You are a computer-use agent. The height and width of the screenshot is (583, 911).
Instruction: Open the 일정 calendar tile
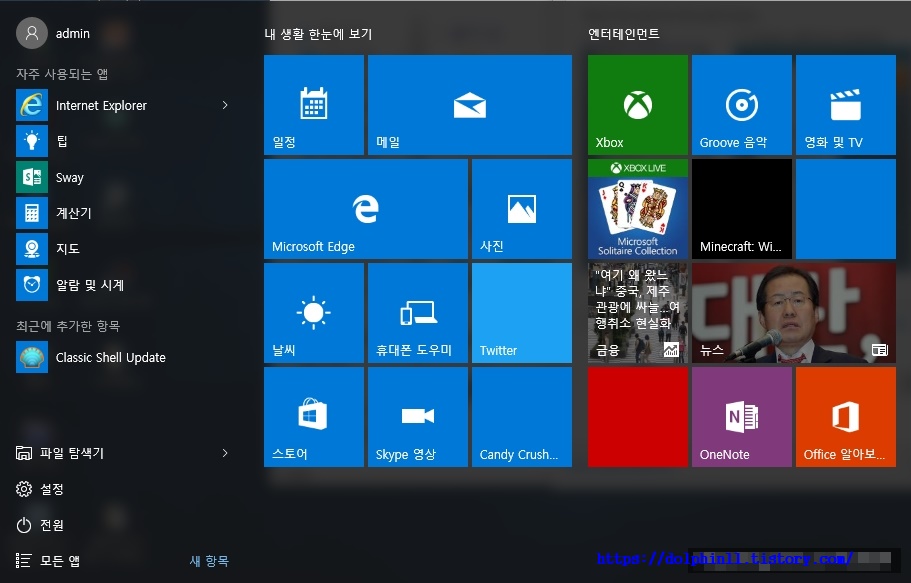(x=314, y=105)
